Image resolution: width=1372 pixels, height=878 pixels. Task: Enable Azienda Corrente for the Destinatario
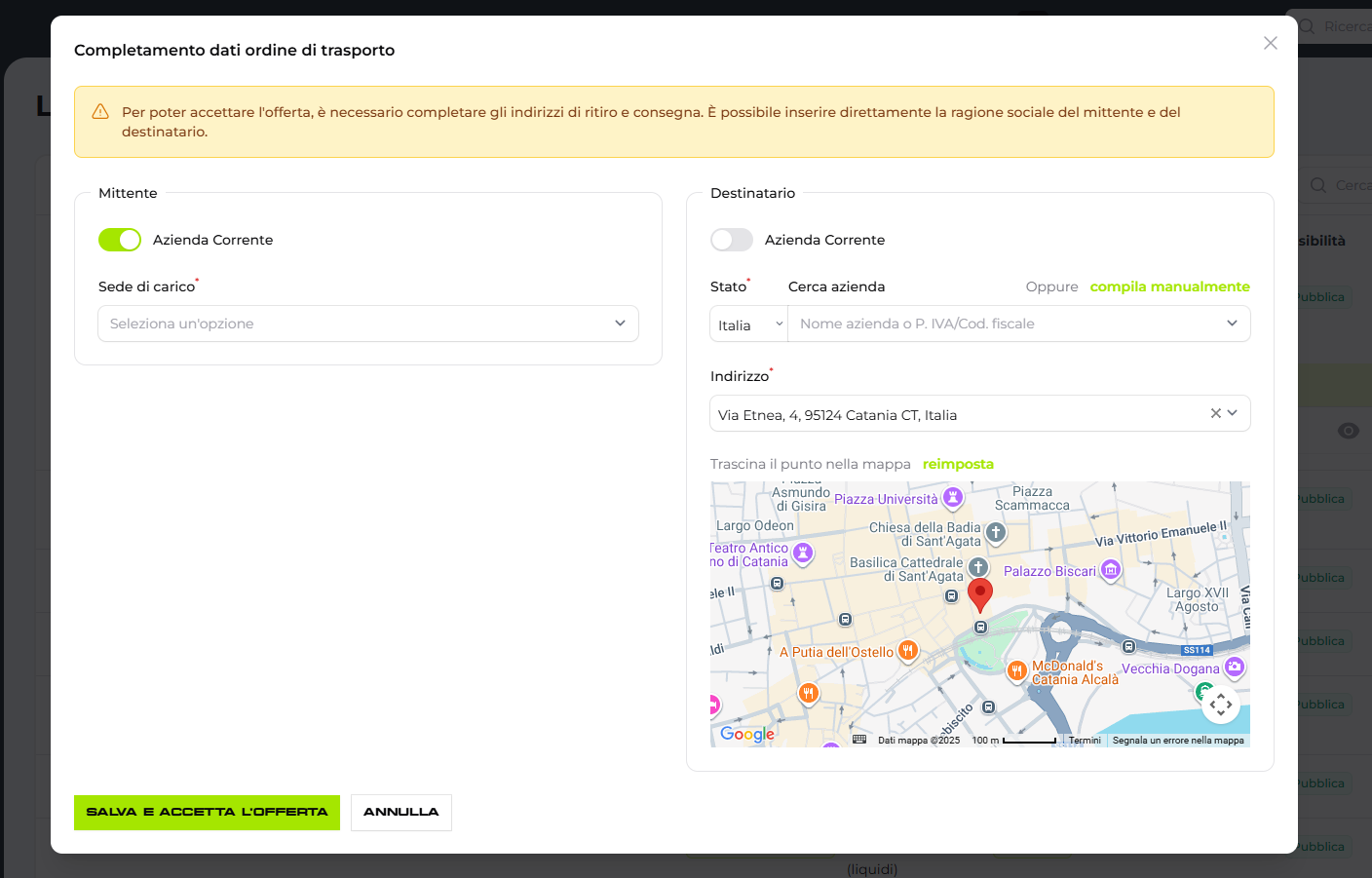pos(732,240)
